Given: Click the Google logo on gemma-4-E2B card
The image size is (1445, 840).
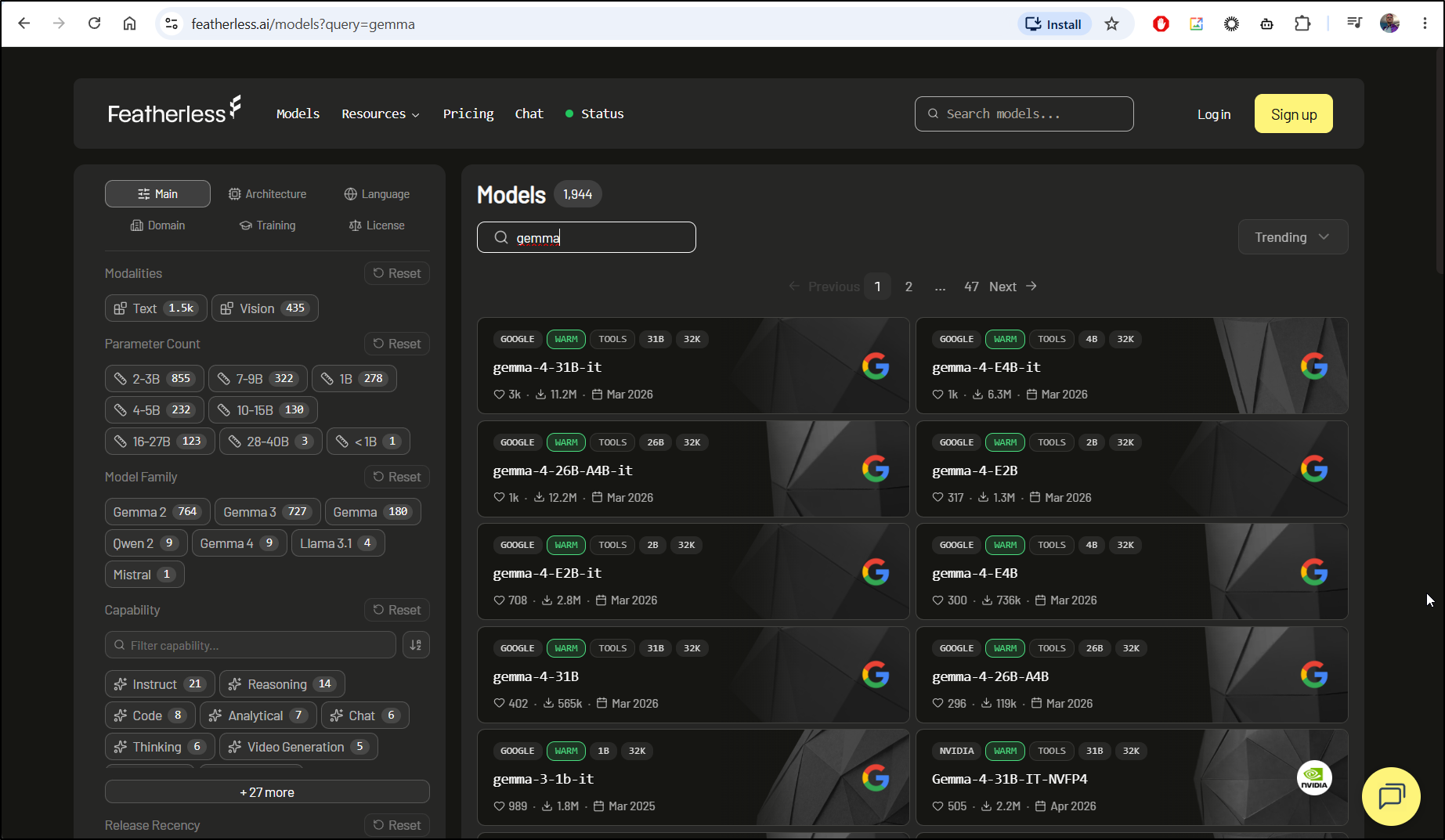Looking at the screenshot, I should pos(1314,469).
